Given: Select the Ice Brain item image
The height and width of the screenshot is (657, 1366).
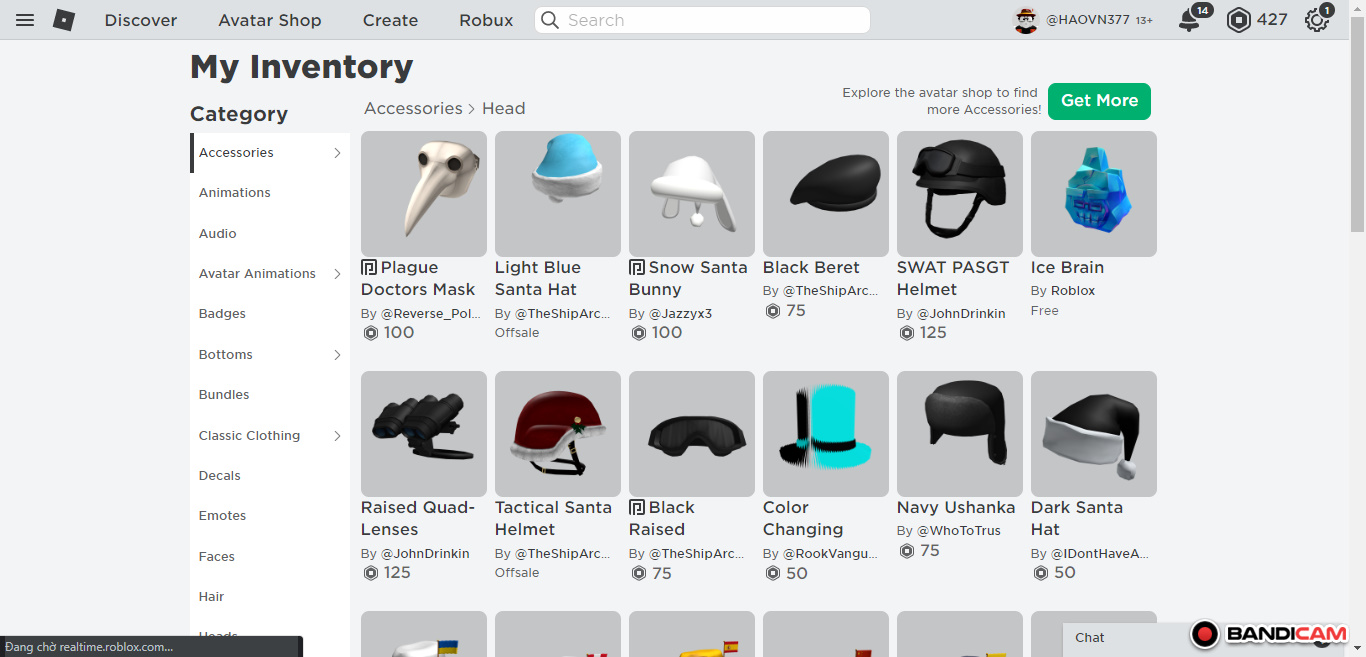Looking at the screenshot, I should pos(1093,194).
